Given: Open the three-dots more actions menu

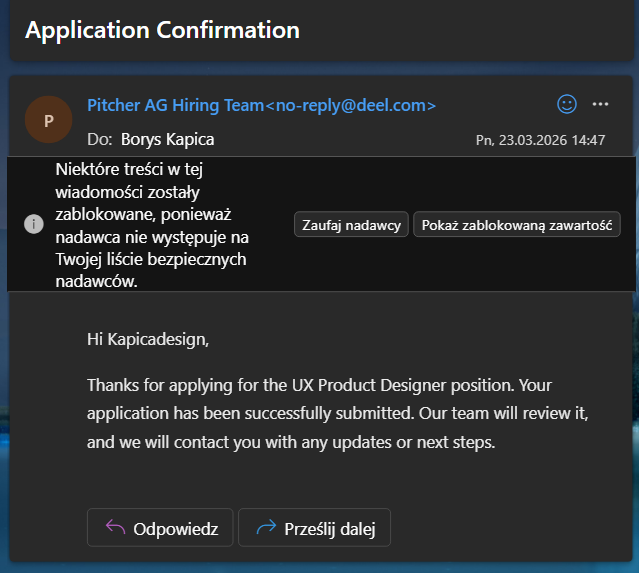Looking at the screenshot, I should pos(600,104).
